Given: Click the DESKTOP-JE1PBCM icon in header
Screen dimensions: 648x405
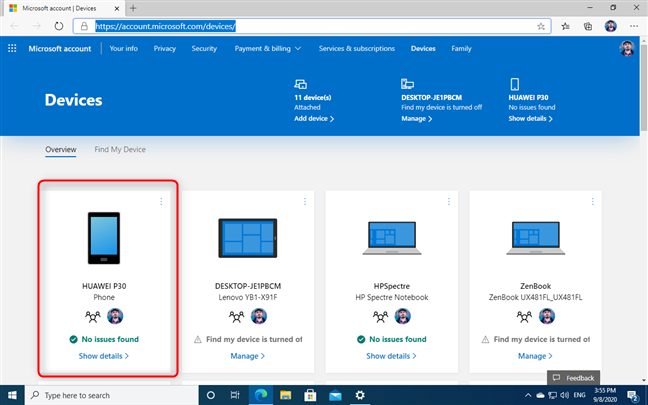Looking at the screenshot, I should [x=407, y=84].
